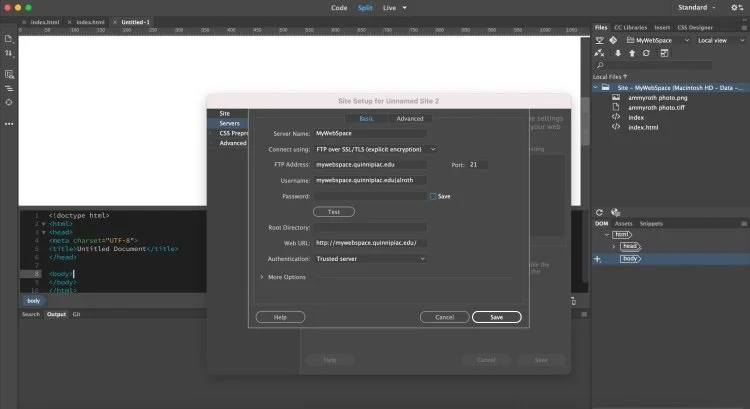750x409 pixels.
Task: Click the Server Name input field
Action: click(x=370, y=133)
